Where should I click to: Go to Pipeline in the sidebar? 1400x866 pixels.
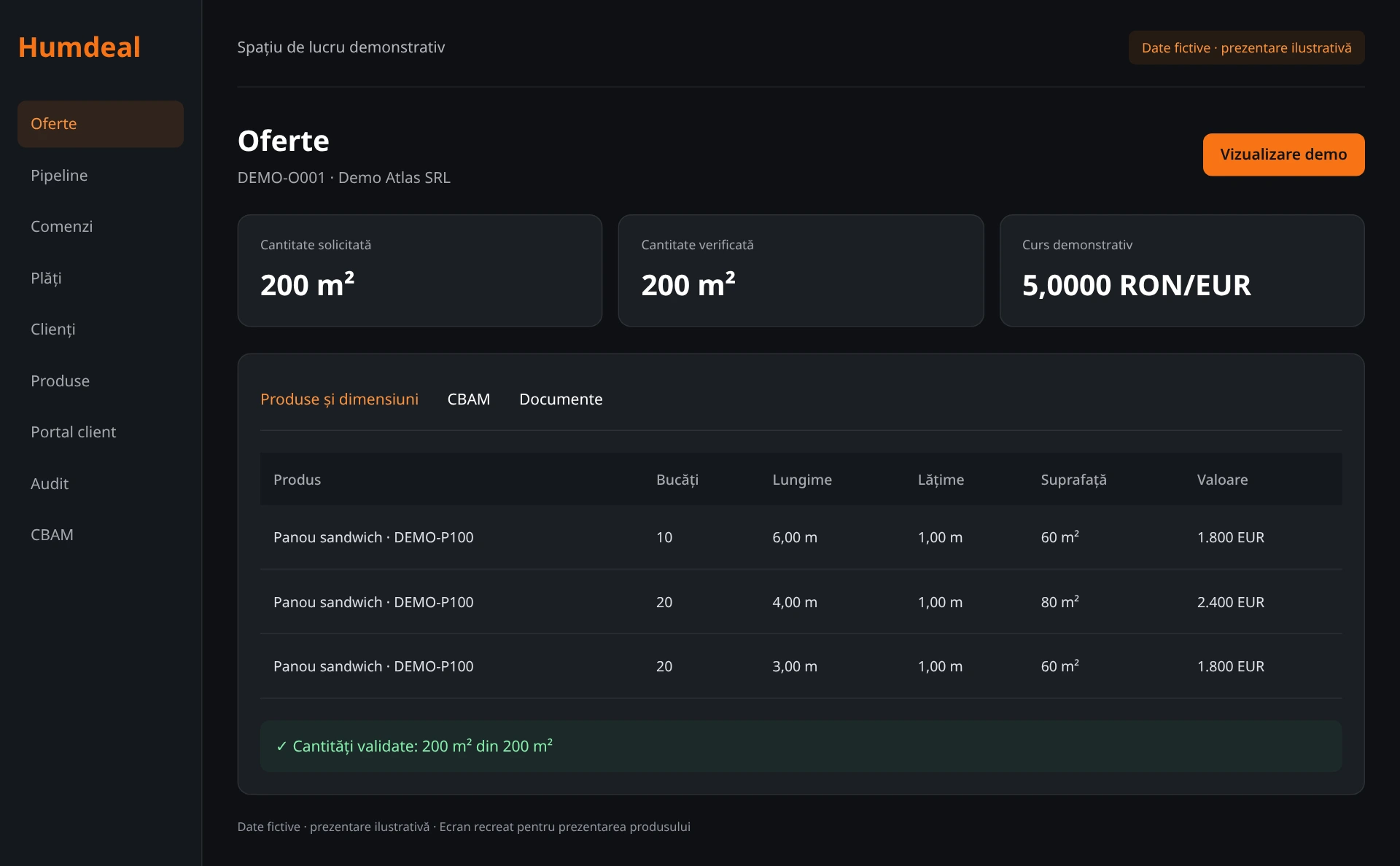point(101,176)
